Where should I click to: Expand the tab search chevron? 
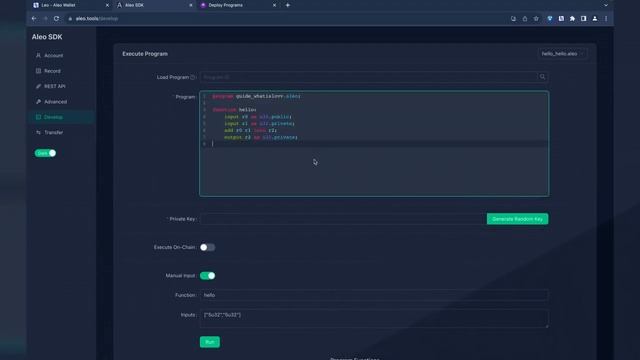tap(606, 5)
